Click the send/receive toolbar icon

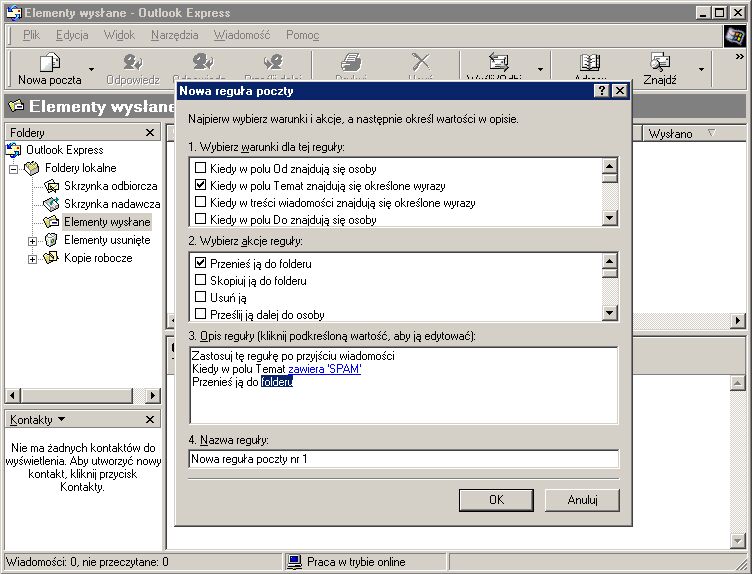(498, 62)
